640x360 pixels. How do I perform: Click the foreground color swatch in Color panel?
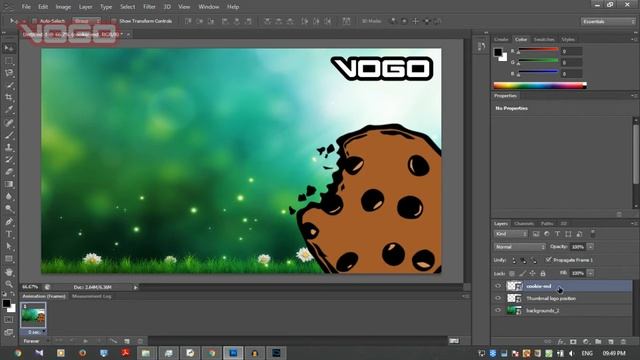(x=498, y=52)
